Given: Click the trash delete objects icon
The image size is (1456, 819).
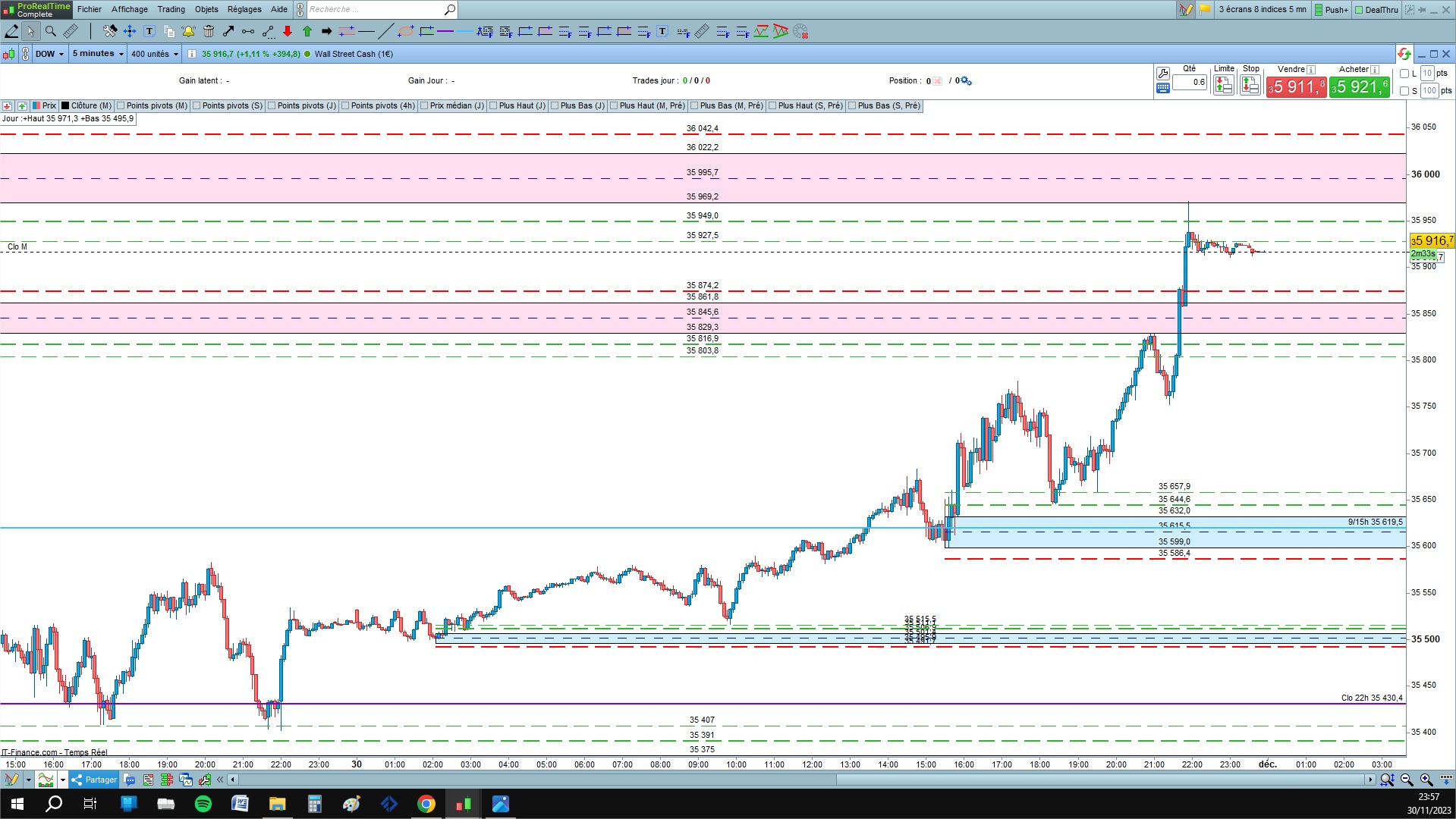Looking at the screenshot, I should pyautogui.click(x=208, y=31).
